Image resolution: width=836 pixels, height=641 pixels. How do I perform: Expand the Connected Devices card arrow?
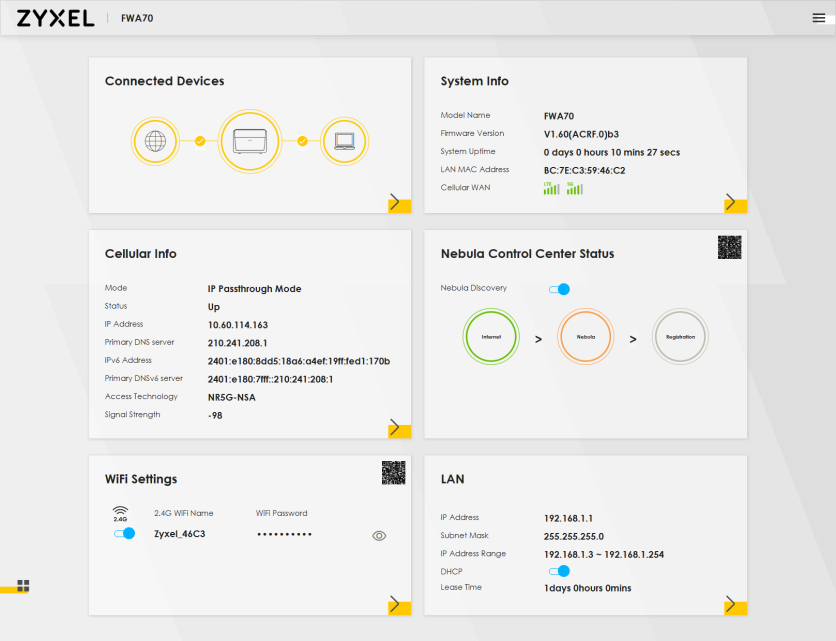coord(398,203)
